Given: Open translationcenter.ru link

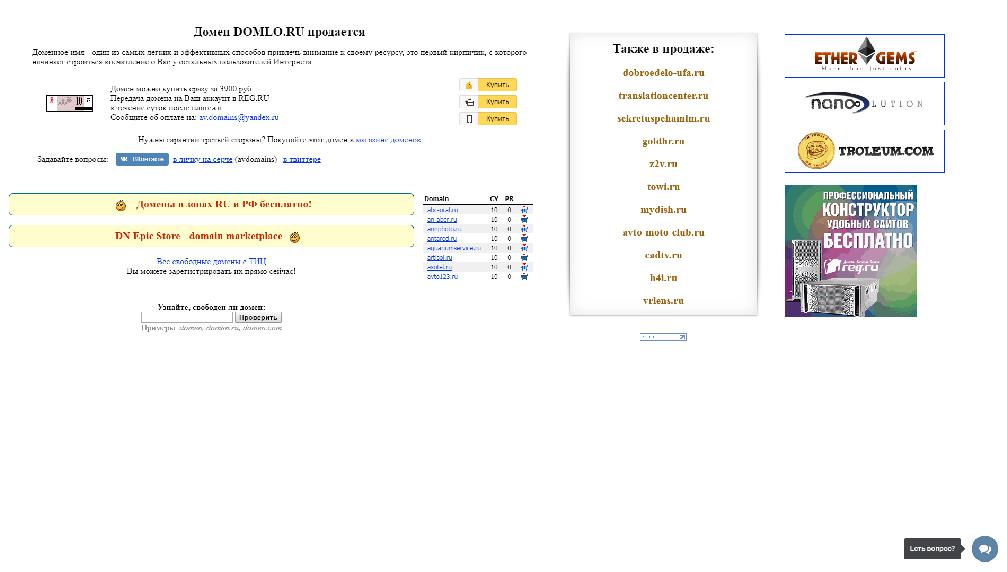Looking at the screenshot, I should coord(663,96).
